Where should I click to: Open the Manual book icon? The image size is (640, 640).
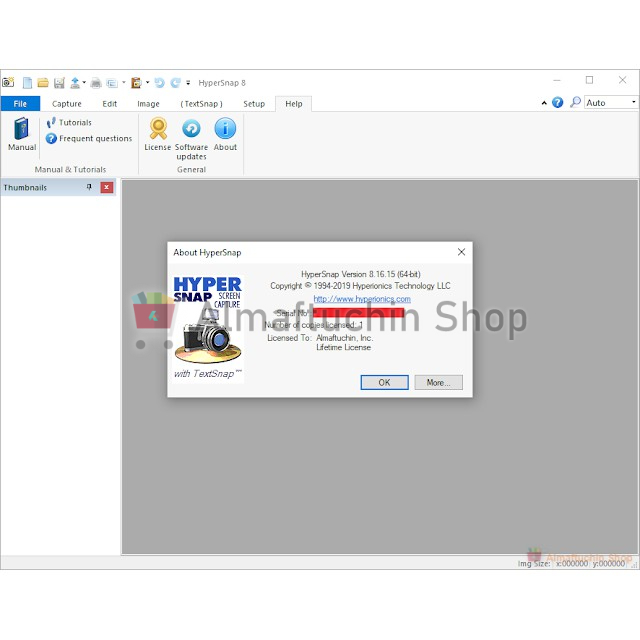[22, 134]
